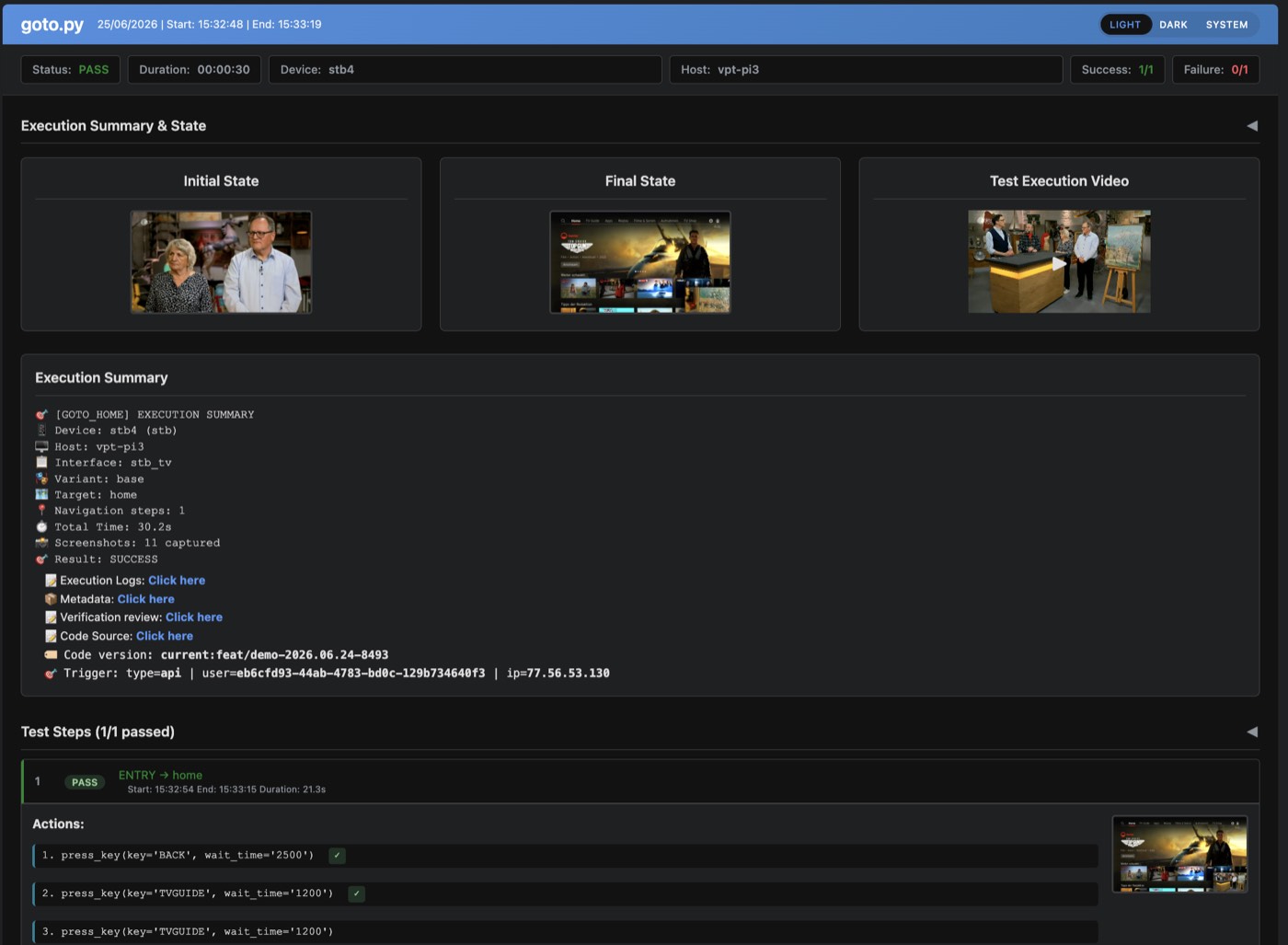The width and height of the screenshot is (1288, 945).
Task: Open Execution Logs 'Click here' link
Action: point(177,581)
